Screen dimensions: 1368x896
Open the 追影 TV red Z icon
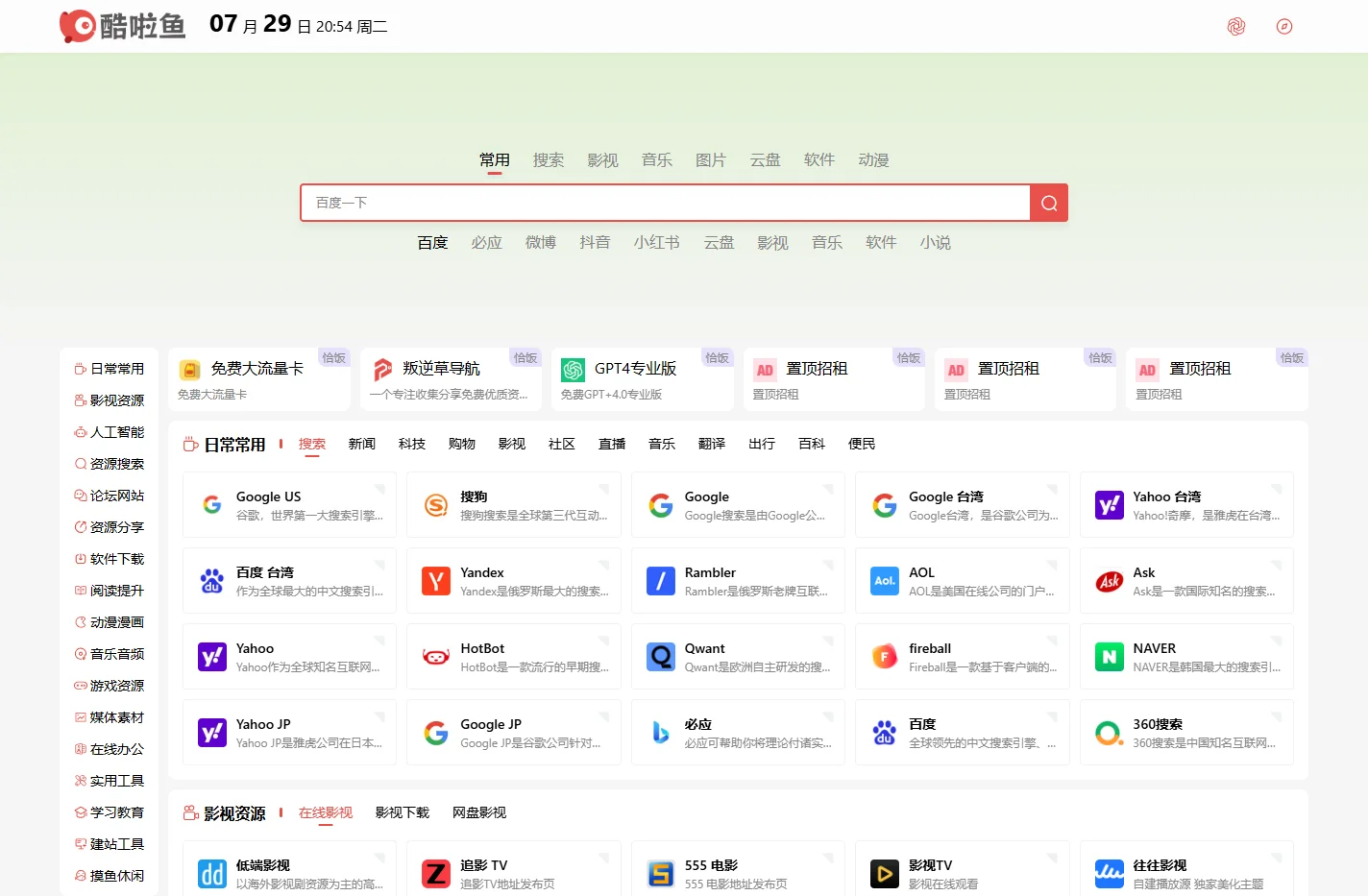coord(436,874)
